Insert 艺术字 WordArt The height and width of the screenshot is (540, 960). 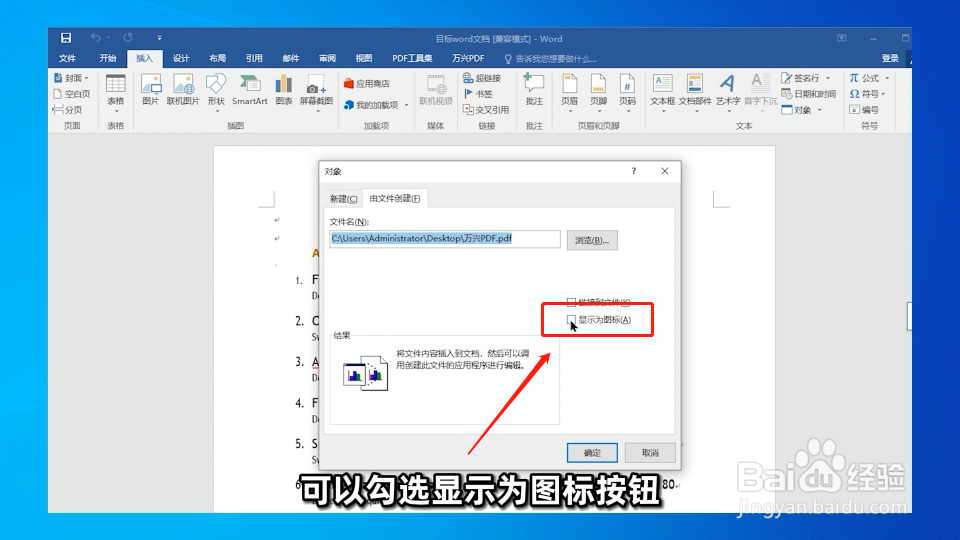[728, 91]
